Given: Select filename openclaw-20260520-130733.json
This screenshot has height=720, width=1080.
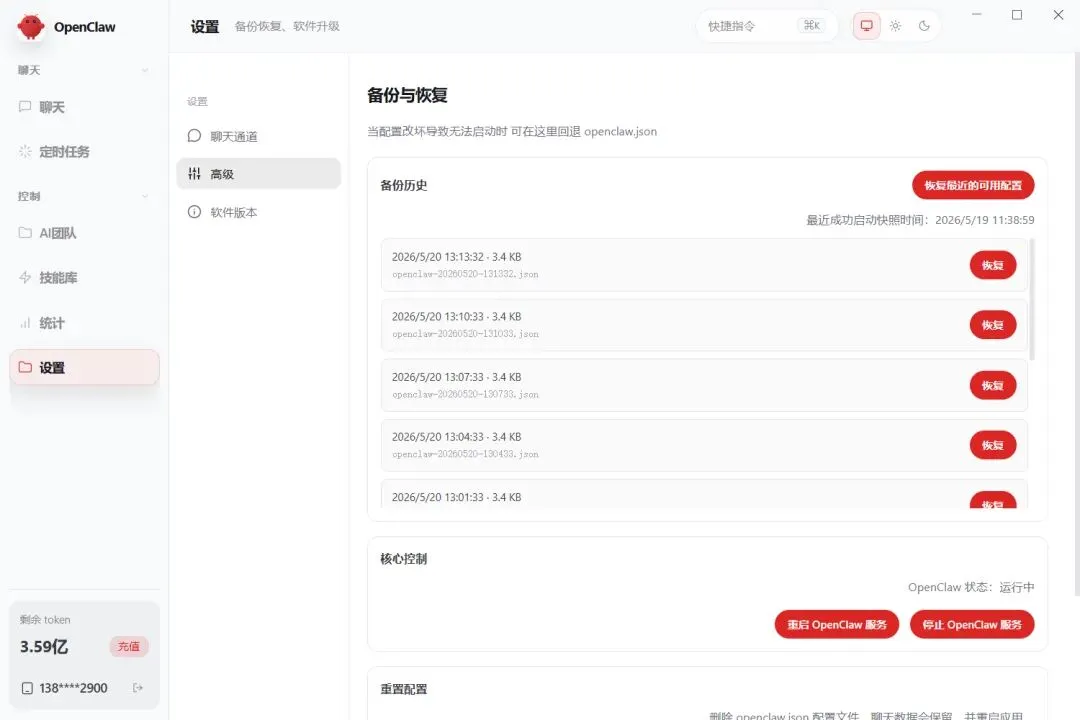Looking at the screenshot, I should coord(465,395).
